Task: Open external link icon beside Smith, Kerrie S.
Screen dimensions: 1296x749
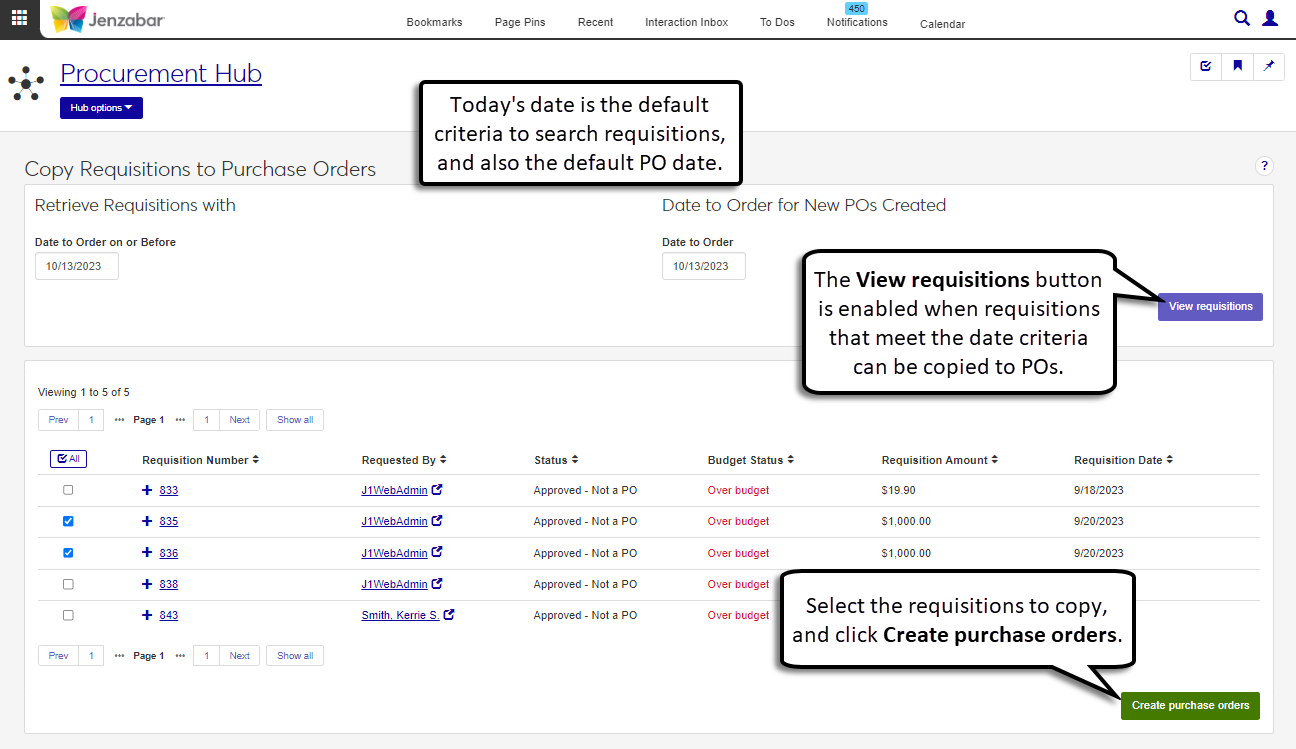Action: tap(449, 615)
